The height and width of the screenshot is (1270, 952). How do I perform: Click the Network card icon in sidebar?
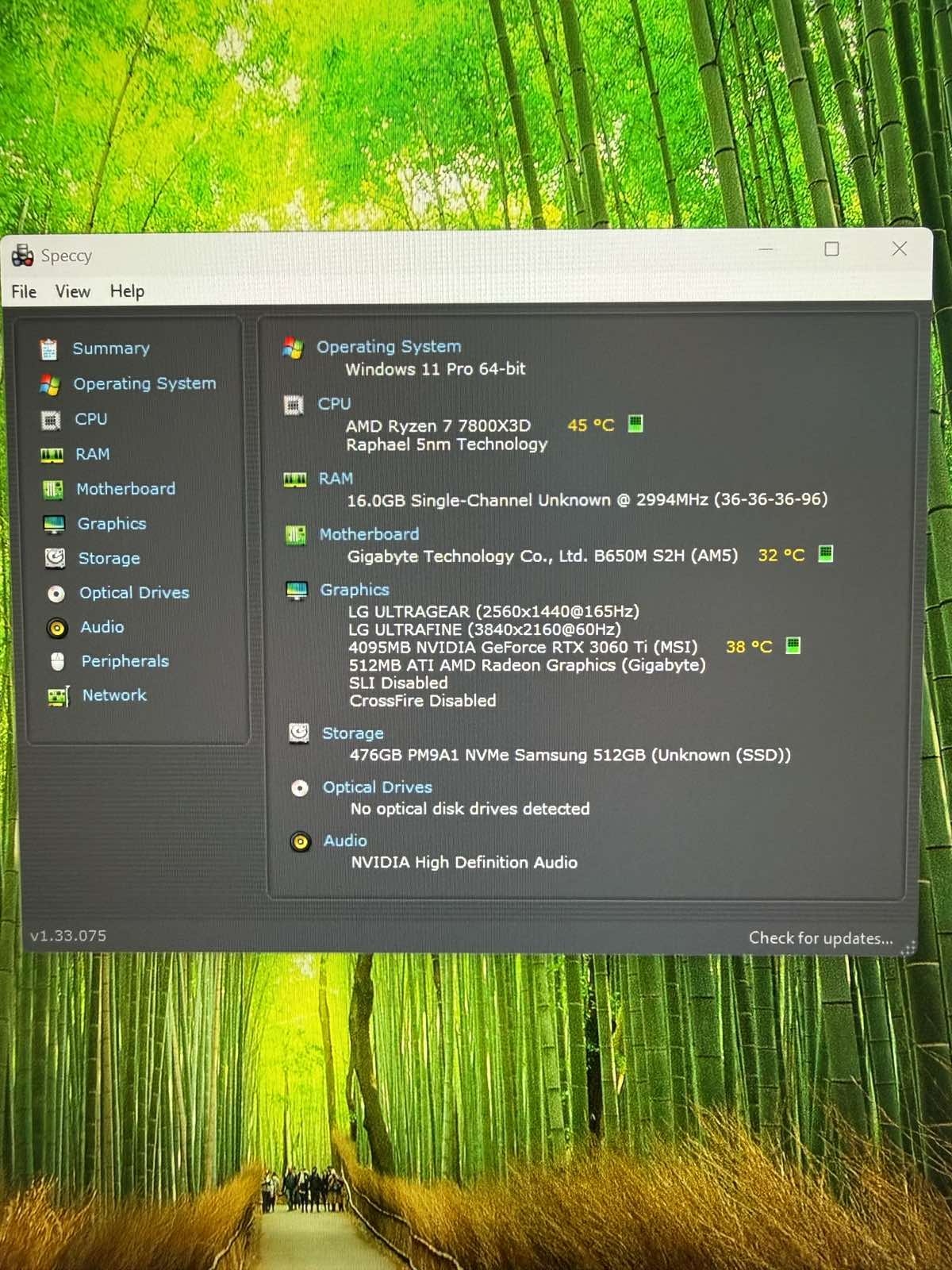59,696
